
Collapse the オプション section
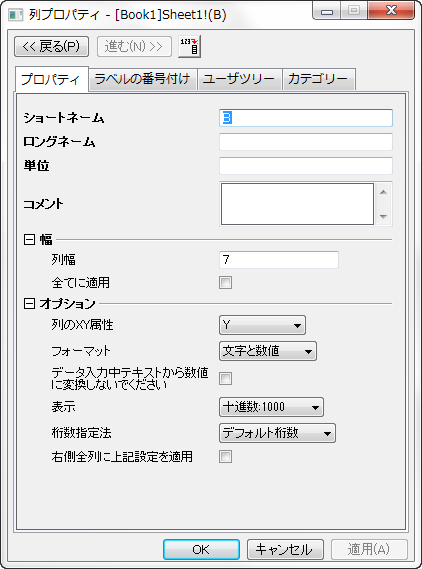click(29, 304)
